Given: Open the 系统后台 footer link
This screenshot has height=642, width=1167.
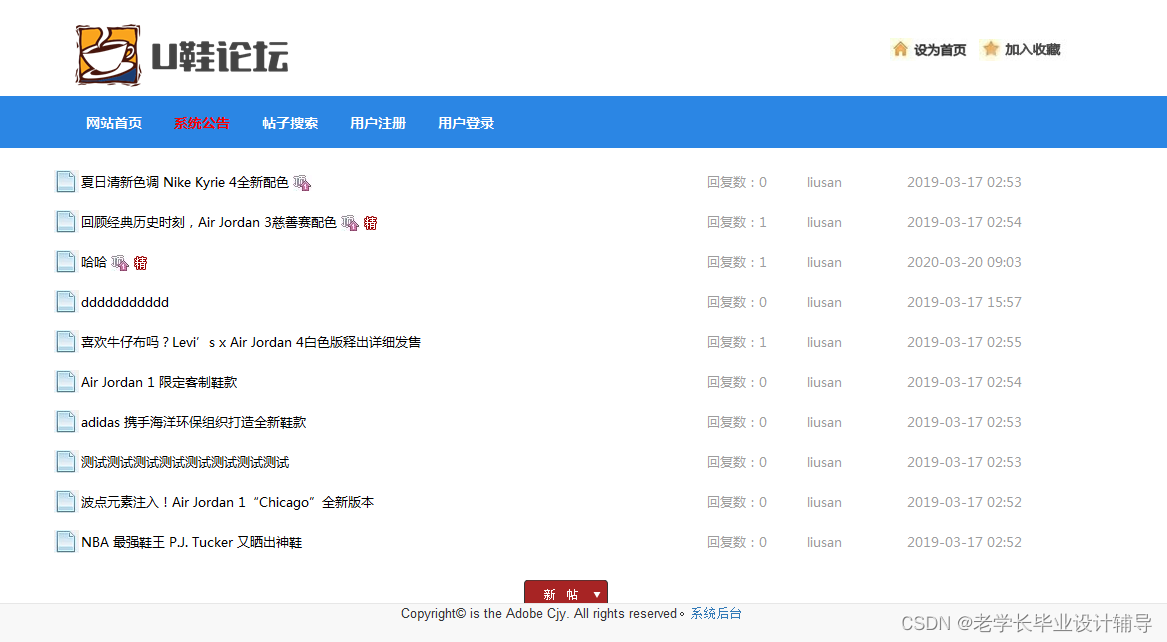Looking at the screenshot, I should pyautogui.click(x=716, y=613).
